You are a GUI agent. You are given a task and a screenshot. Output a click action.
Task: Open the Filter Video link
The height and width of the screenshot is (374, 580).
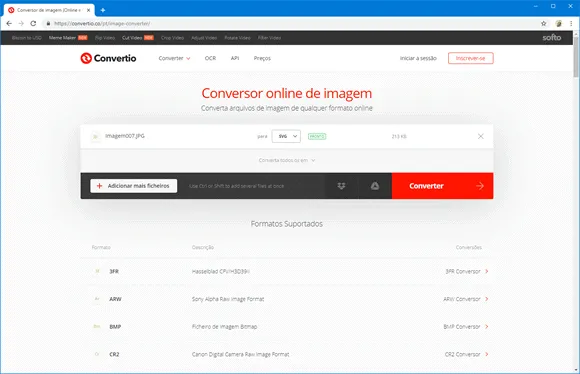pos(269,38)
